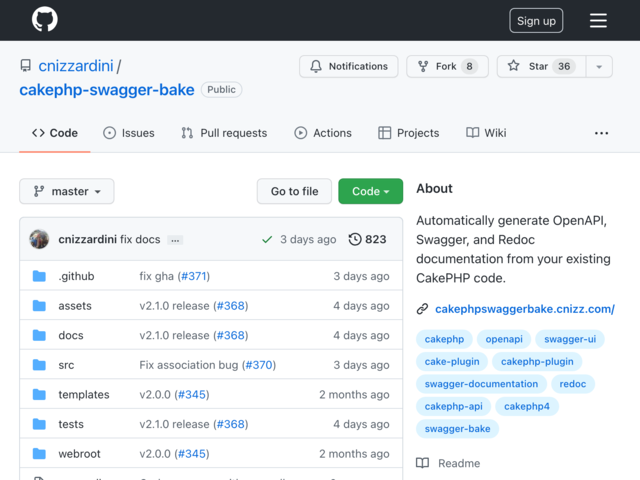Open the GitHub logo home link
This screenshot has height=480, width=640.
[44, 19]
